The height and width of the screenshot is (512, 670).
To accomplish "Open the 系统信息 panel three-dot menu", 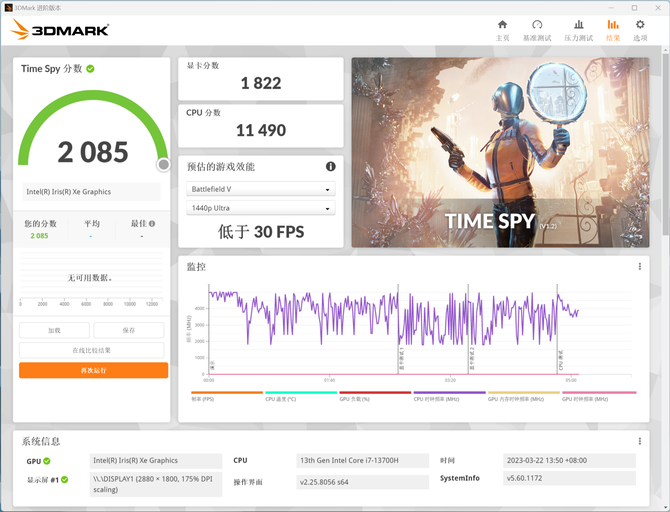I will 640,441.
